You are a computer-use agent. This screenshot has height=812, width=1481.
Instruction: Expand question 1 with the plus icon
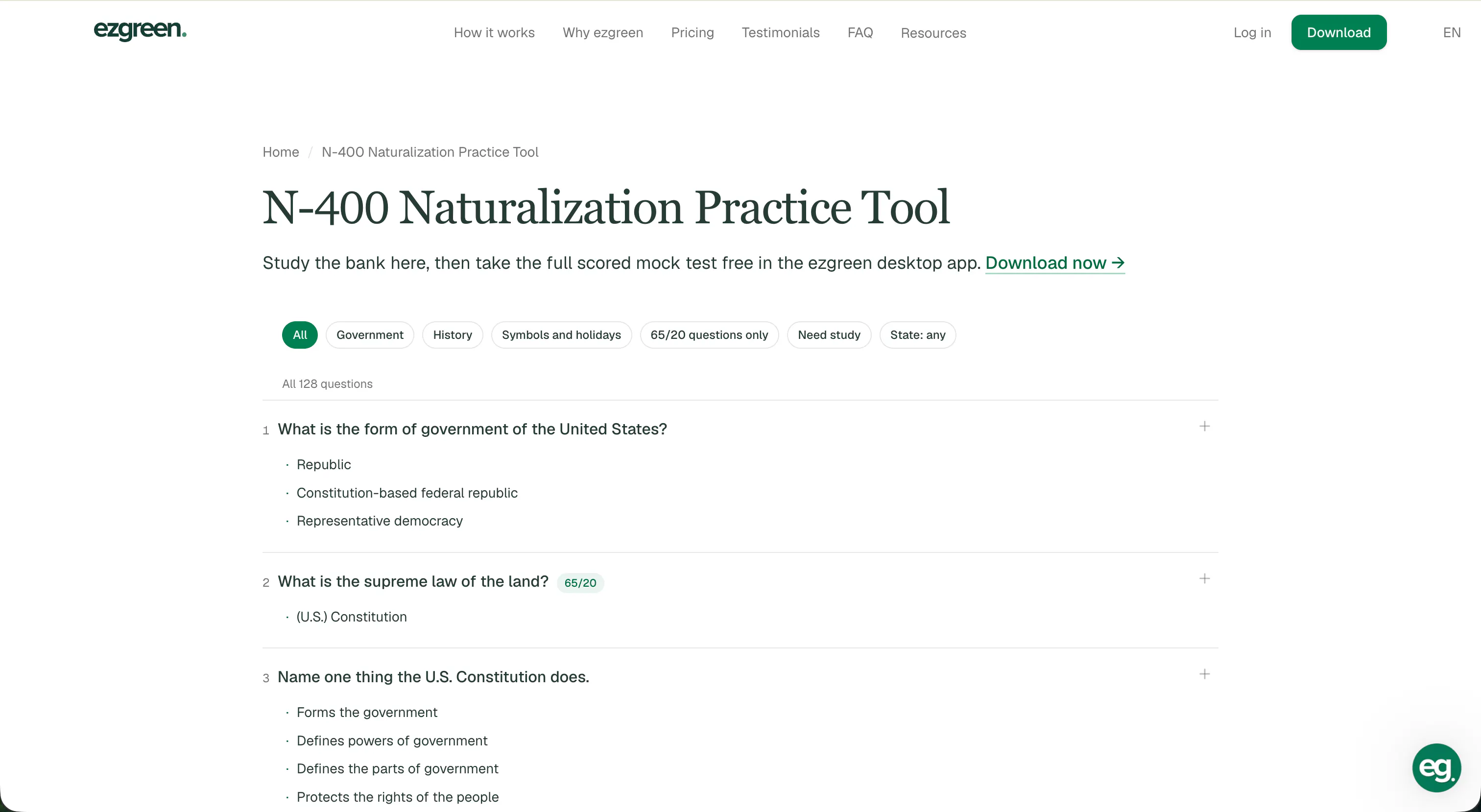click(x=1204, y=426)
